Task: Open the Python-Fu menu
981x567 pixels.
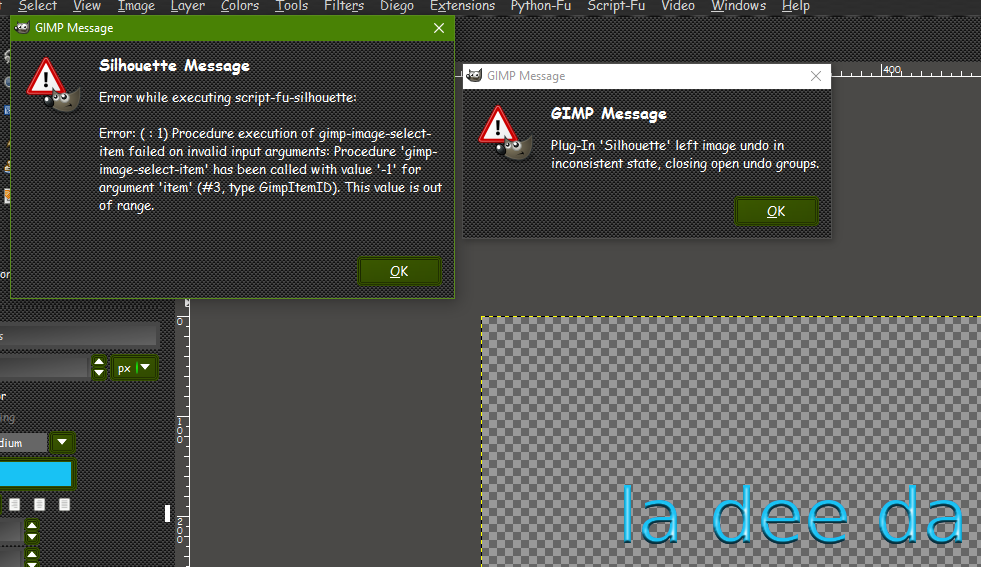Action: 541,6
